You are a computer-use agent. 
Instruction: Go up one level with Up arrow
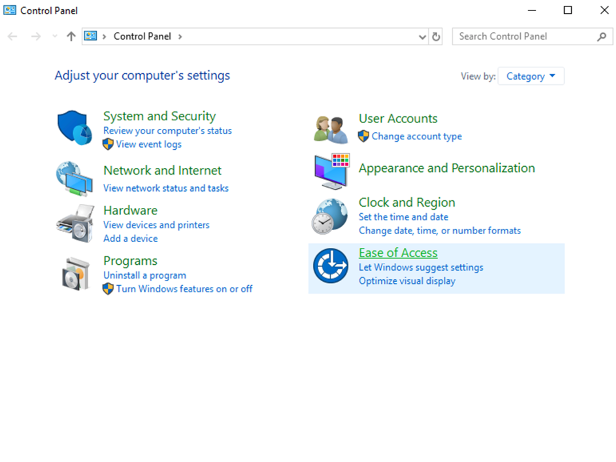71,37
